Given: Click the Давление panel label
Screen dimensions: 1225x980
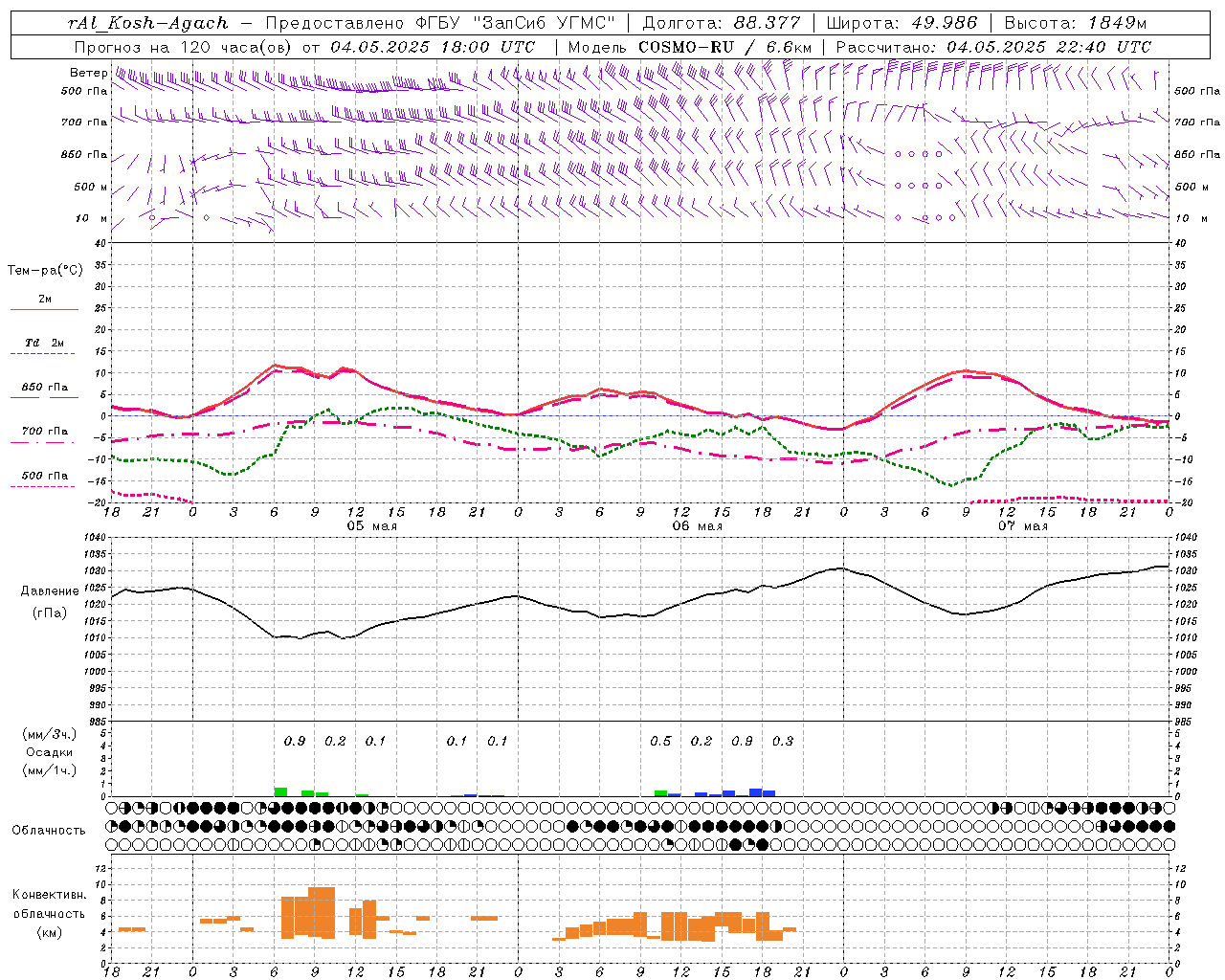Looking at the screenshot, I should [50, 591].
